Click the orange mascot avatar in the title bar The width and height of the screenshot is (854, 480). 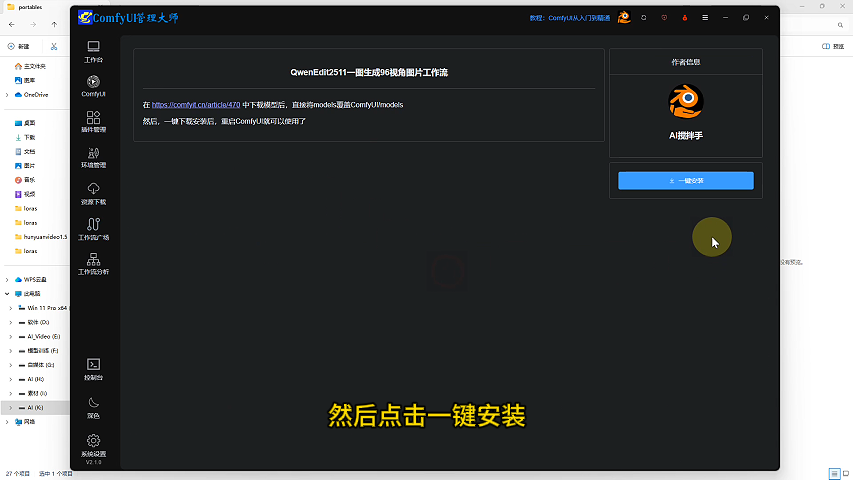pyautogui.click(x=624, y=17)
